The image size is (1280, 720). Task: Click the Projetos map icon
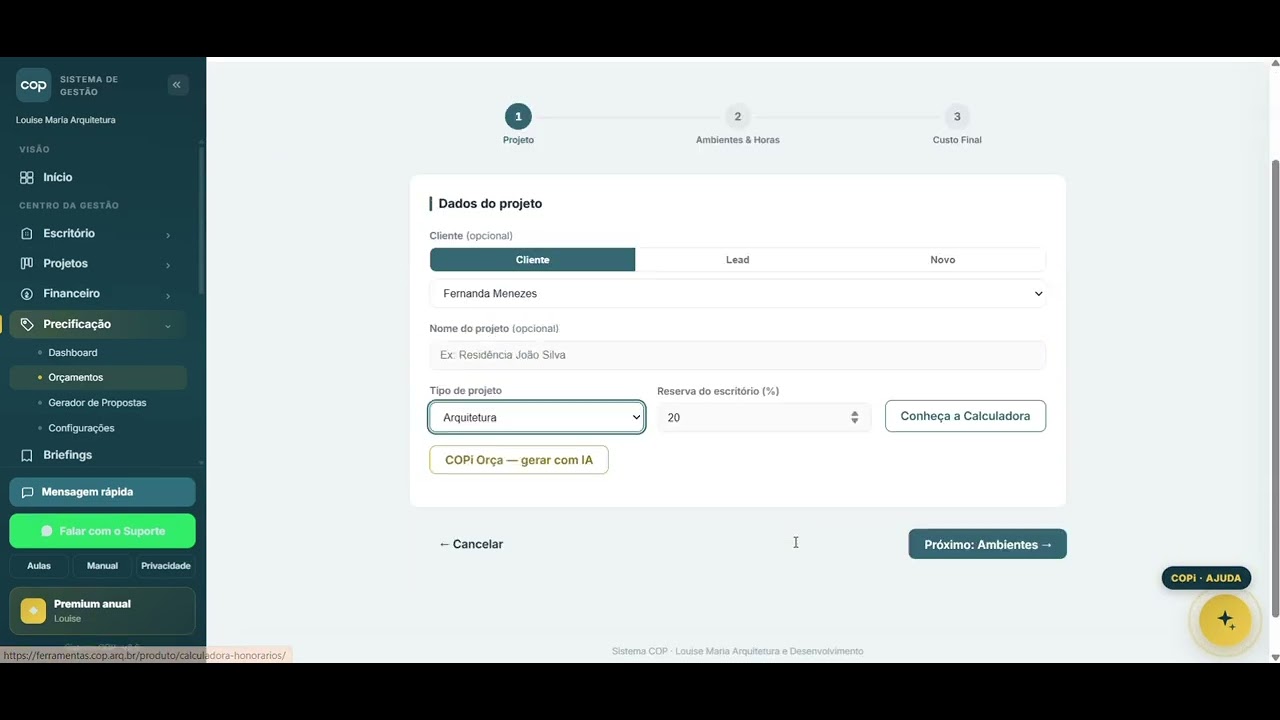[27, 263]
